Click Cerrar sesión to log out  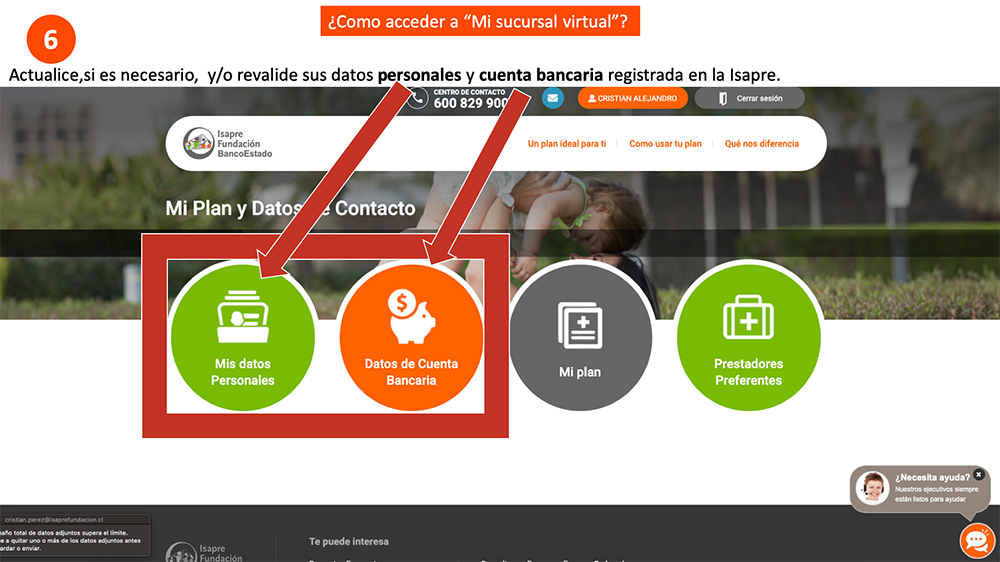[749, 98]
